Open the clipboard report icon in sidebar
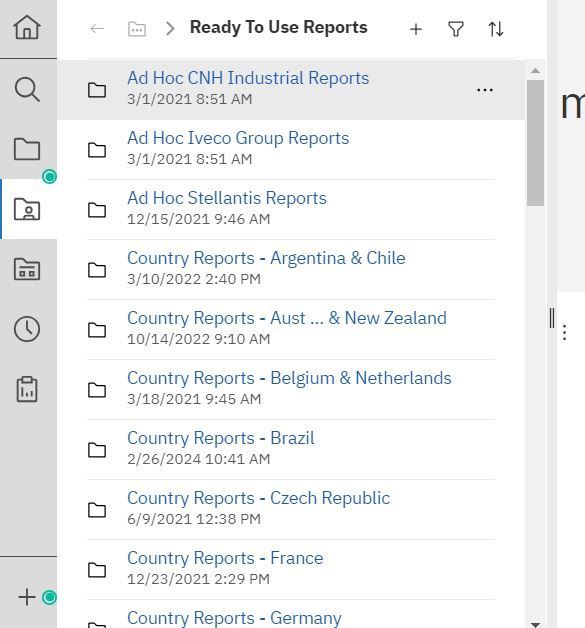Image resolution: width=585 pixels, height=628 pixels. coord(27,389)
